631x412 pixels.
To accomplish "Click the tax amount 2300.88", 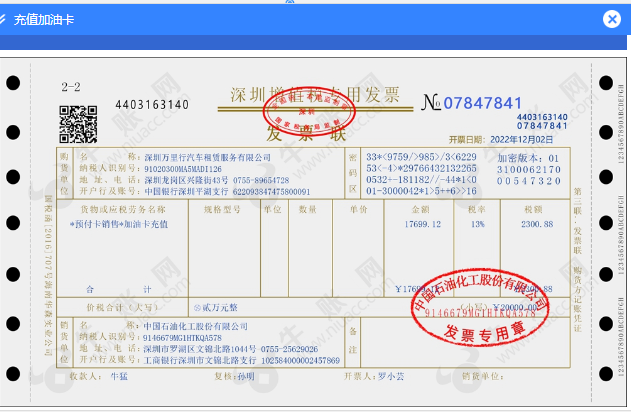I will pos(537,224).
